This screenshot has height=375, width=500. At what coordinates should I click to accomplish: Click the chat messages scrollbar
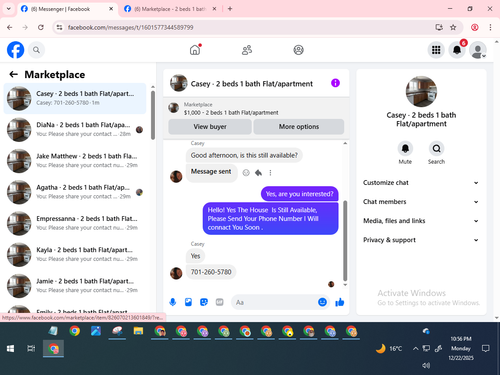click(345, 241)
